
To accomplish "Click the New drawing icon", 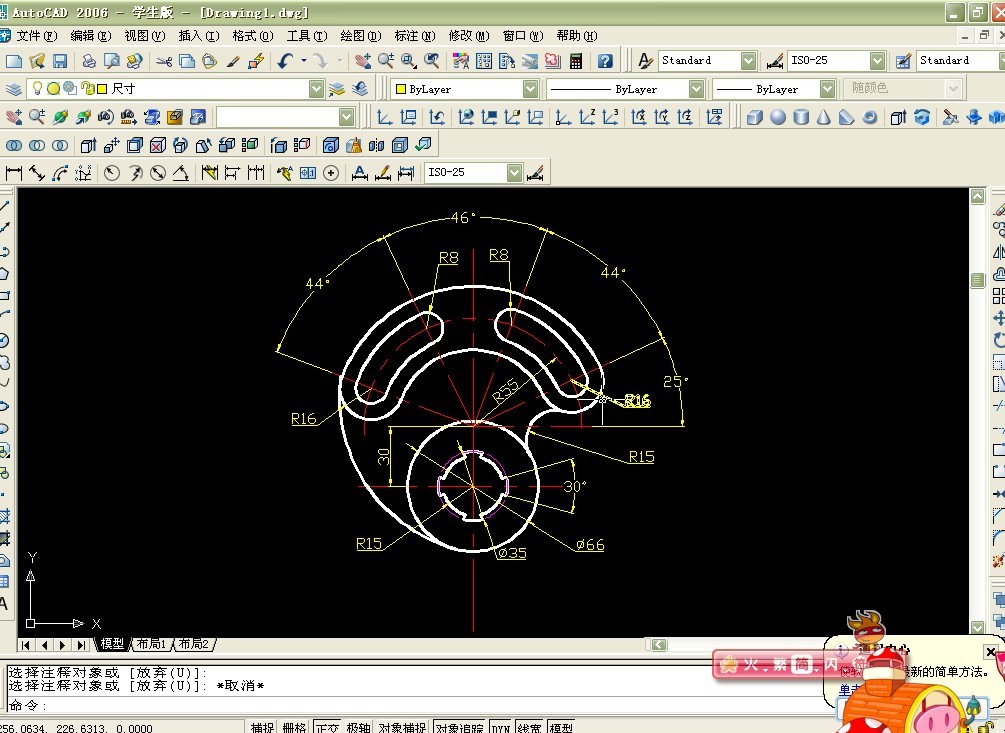I will click(13, 61).
